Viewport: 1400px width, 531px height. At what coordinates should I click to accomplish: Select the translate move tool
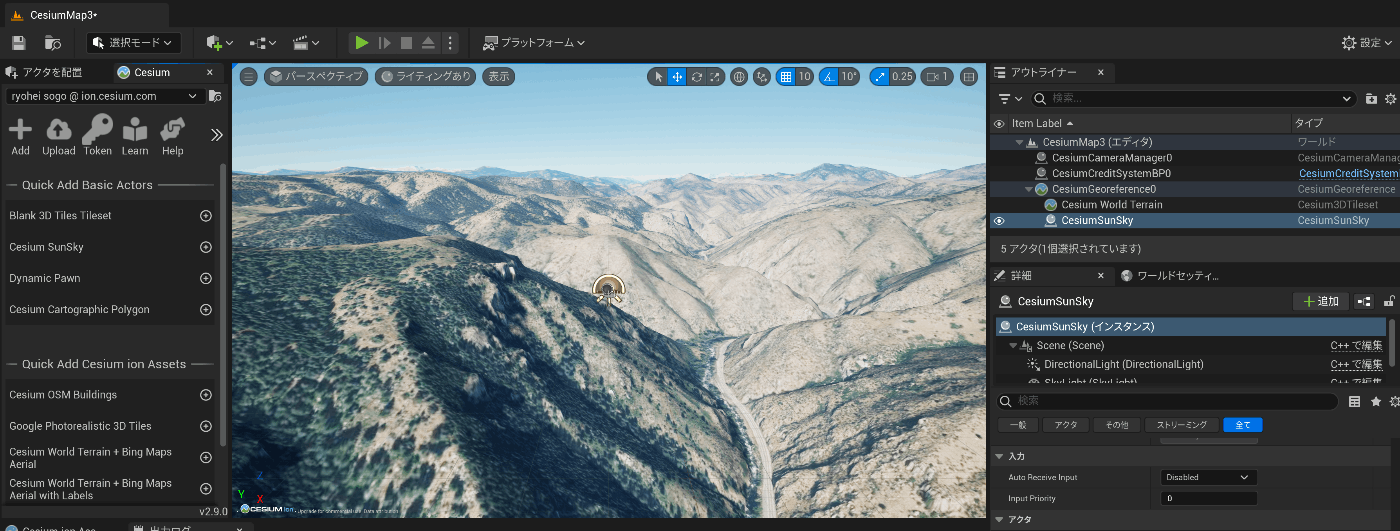click(677, 76)
